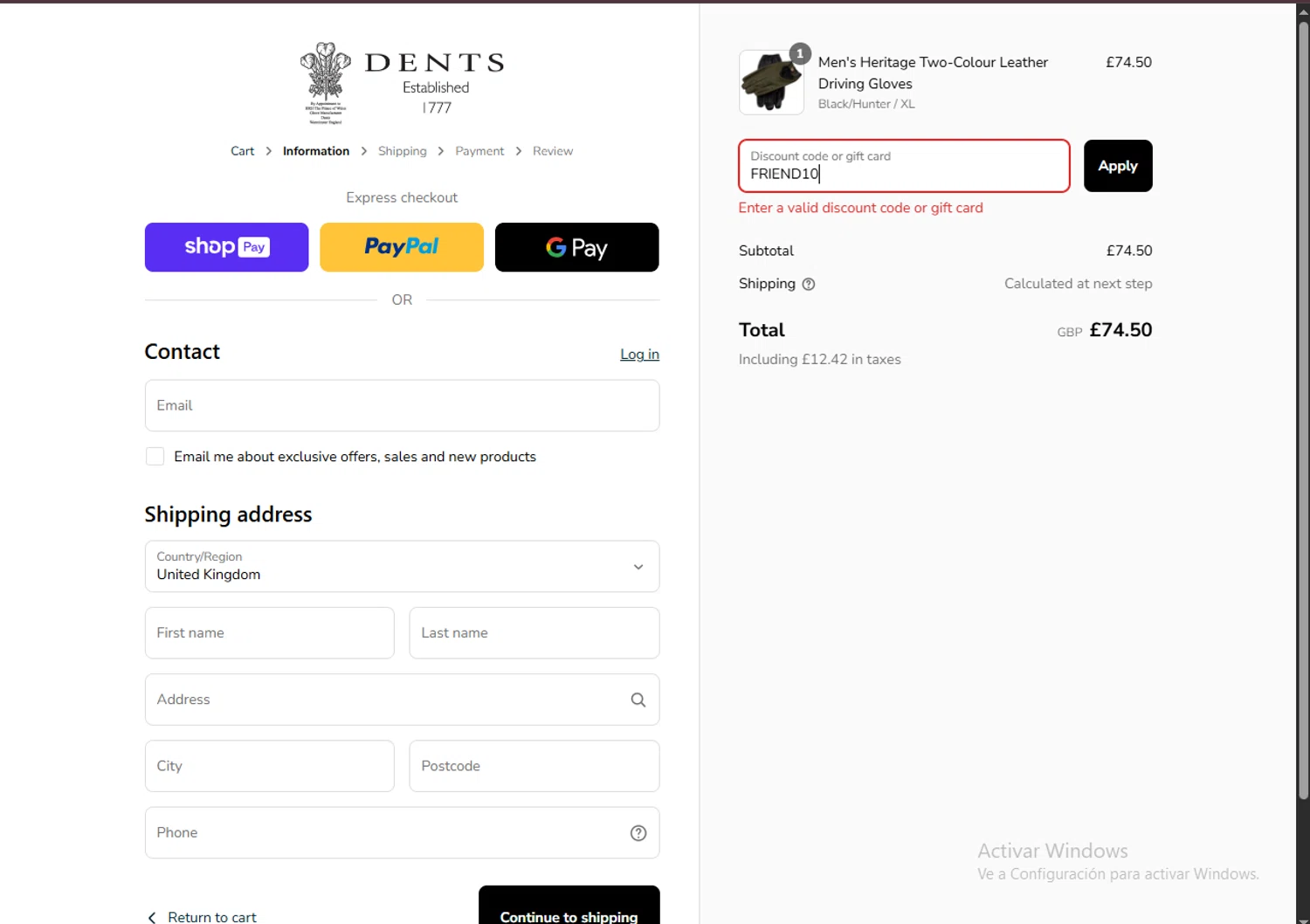
Task: Tick the exclusive offers email checkbox
Action: 155,456
